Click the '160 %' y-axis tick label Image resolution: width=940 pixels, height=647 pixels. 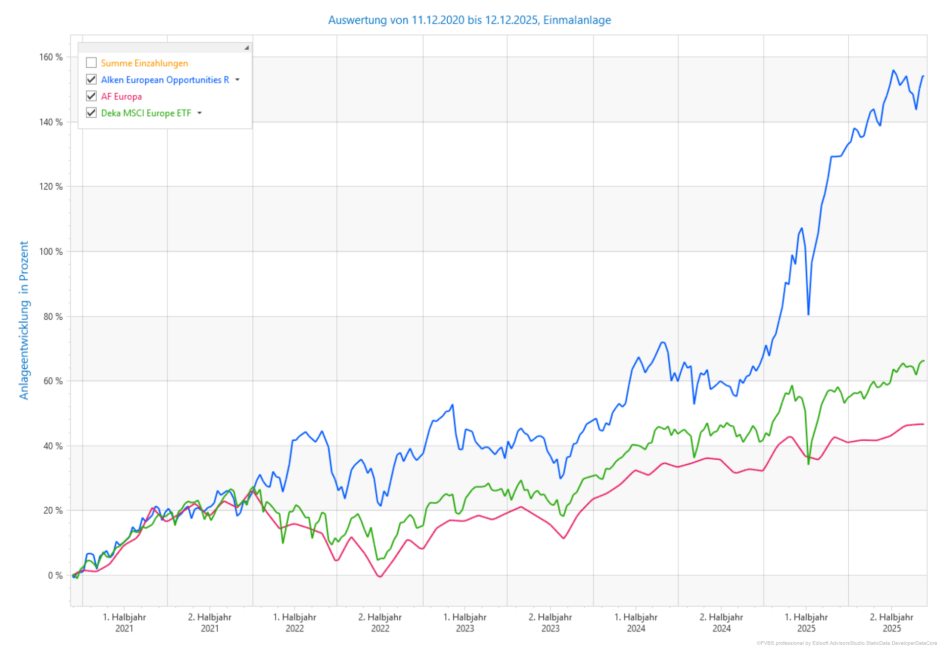(x=51, y=57)
